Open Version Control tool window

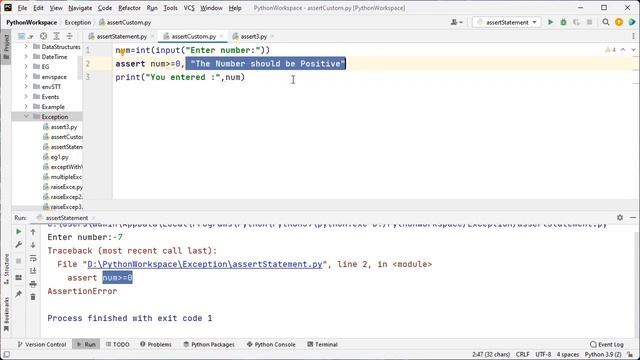pos(42,344)
